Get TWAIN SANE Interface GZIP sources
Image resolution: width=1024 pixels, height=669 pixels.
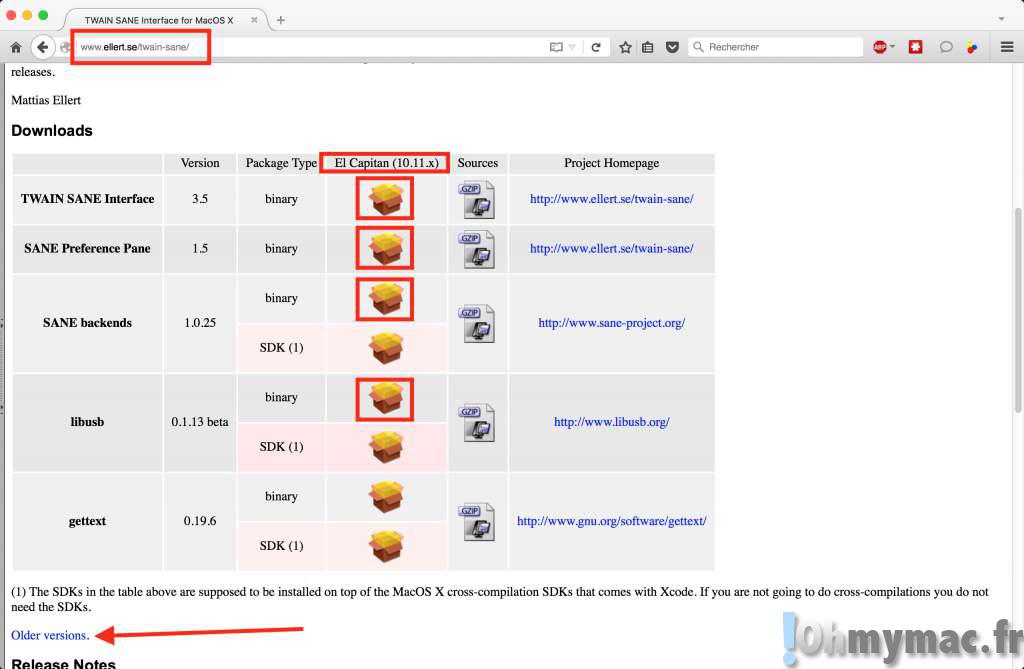[477, 199]
